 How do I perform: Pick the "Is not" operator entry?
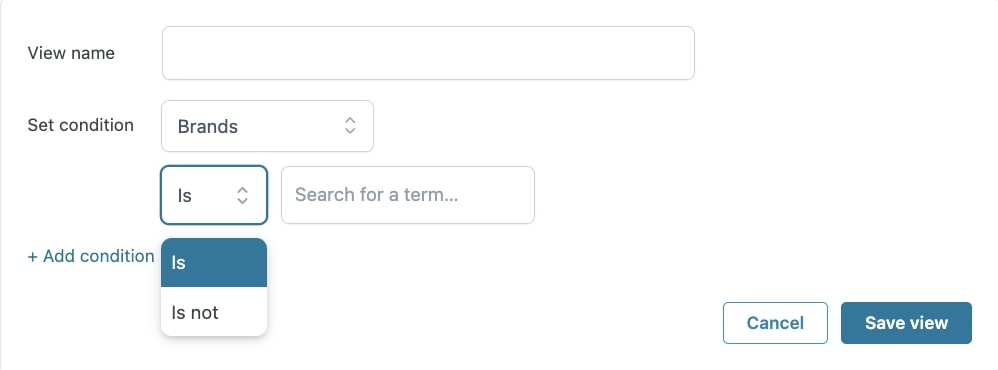pyautogui.click(x=214, y=312)
